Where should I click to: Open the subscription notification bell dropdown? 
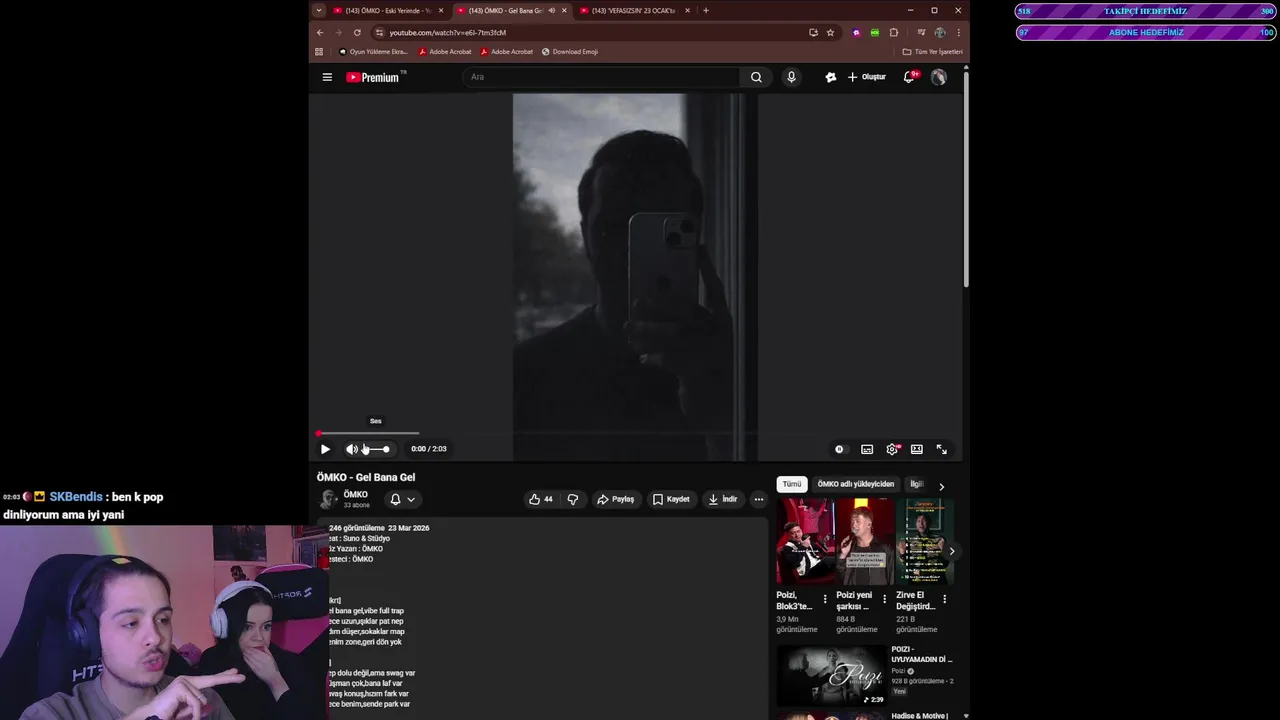tap(402, 499)
